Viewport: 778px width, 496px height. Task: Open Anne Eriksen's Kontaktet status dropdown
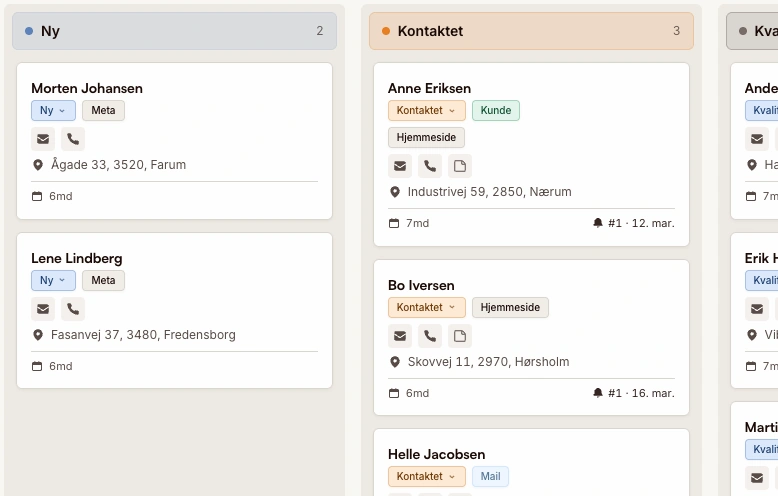pyautogui.click(x=427, y=111)
